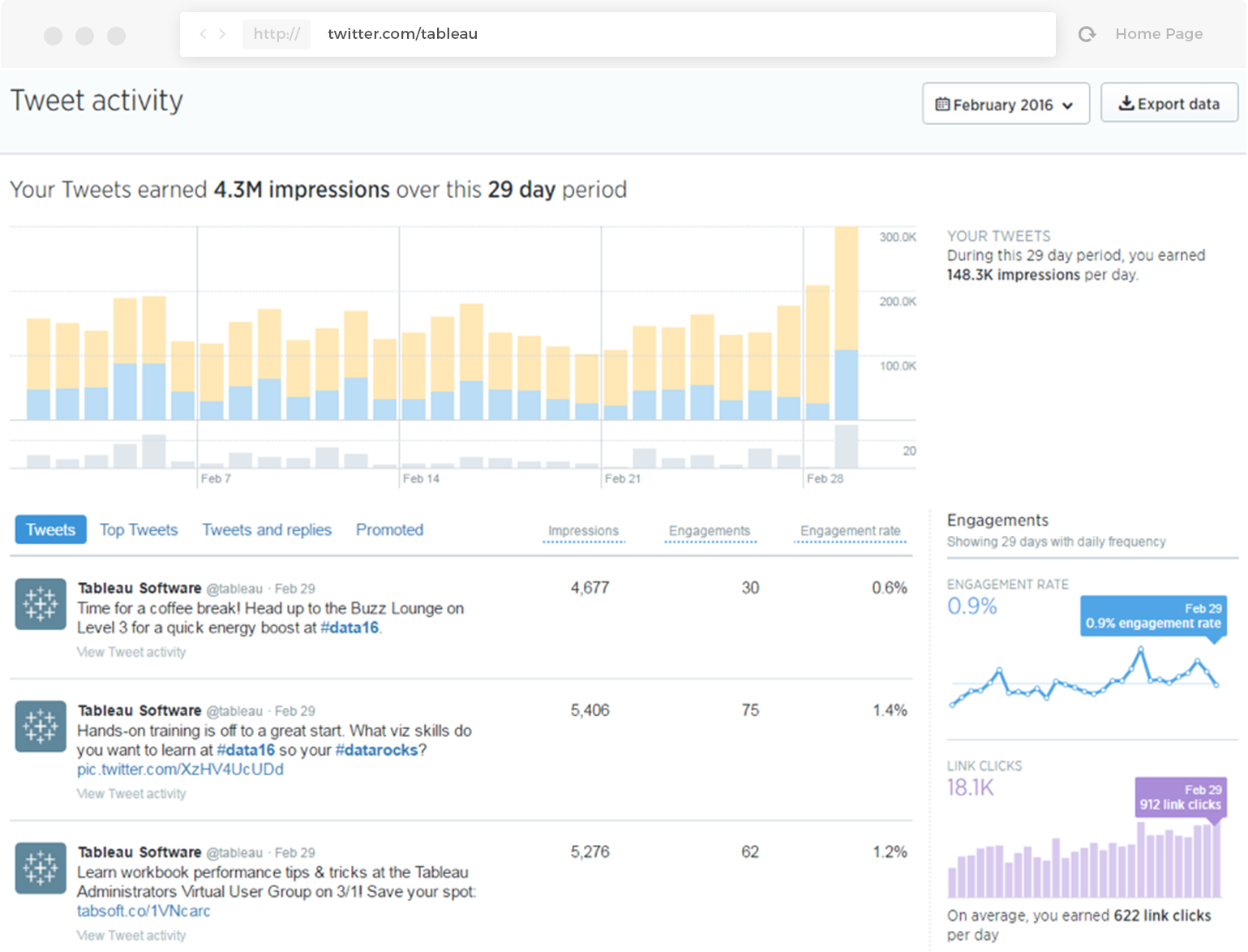Click the @tableau handle on the coffee break tweet

(x=234, y=589)
